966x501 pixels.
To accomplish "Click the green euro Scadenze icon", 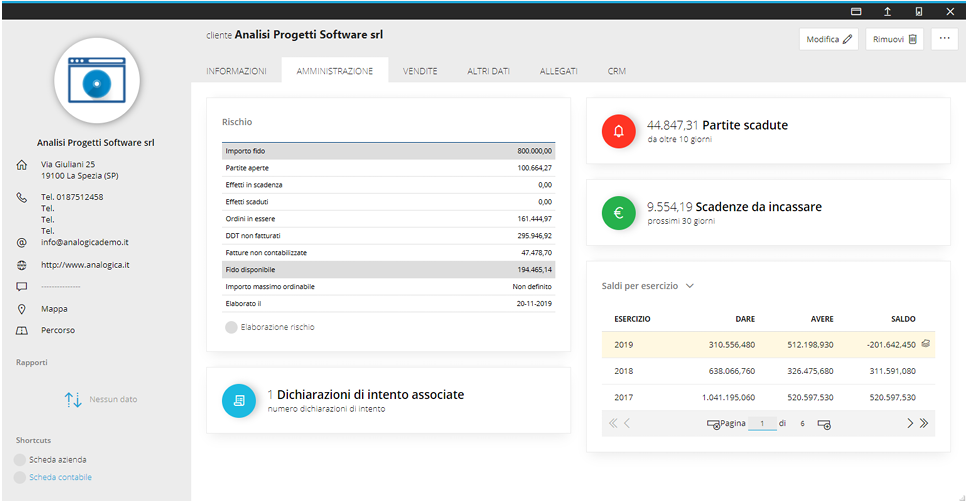I will pyautogui.click(x=619, y=213).
